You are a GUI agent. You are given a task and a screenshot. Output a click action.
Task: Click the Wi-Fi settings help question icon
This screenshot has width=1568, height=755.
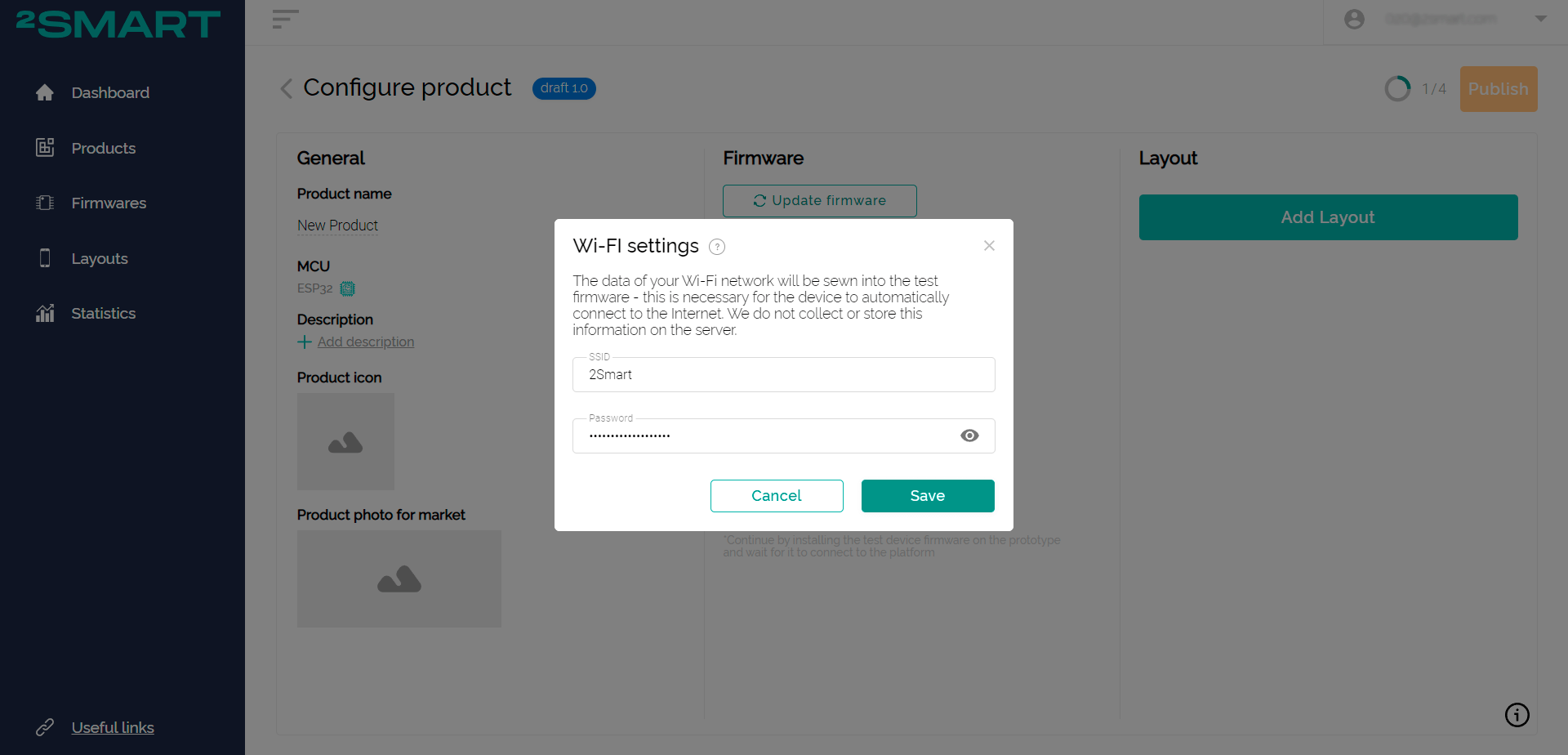point(717,247)
